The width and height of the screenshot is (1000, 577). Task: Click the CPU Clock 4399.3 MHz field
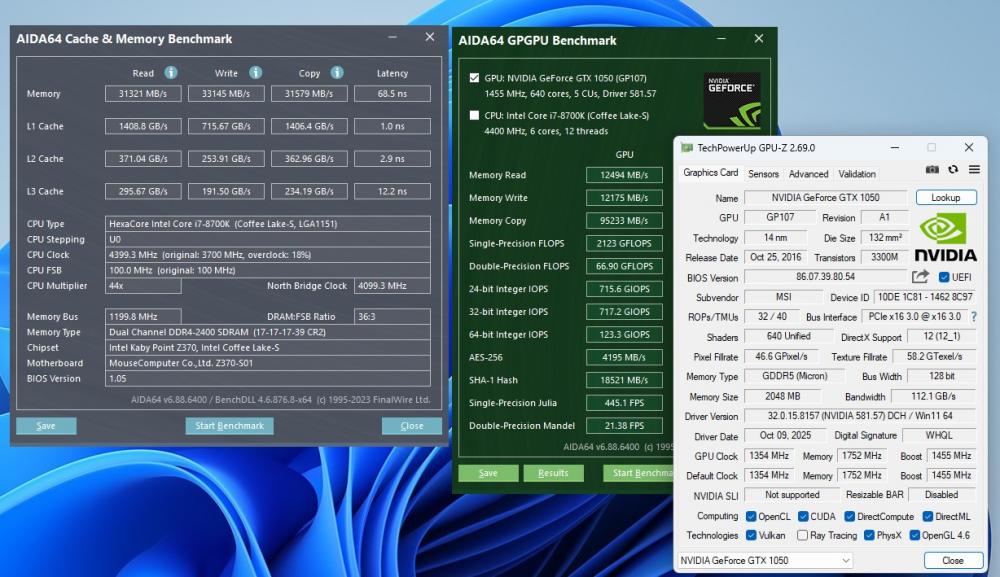(268, 254)
